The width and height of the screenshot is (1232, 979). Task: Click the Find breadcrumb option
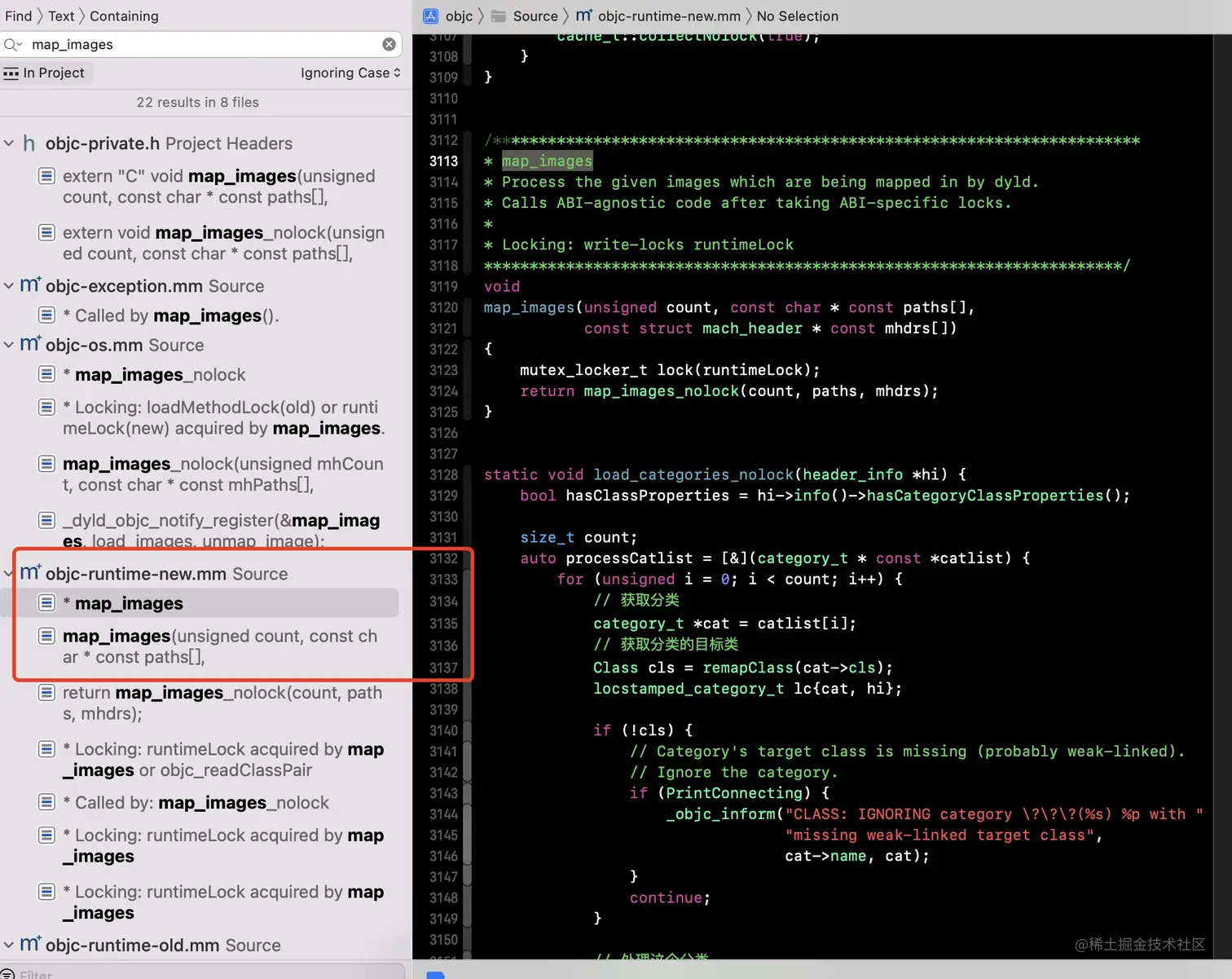coord(18,16)
